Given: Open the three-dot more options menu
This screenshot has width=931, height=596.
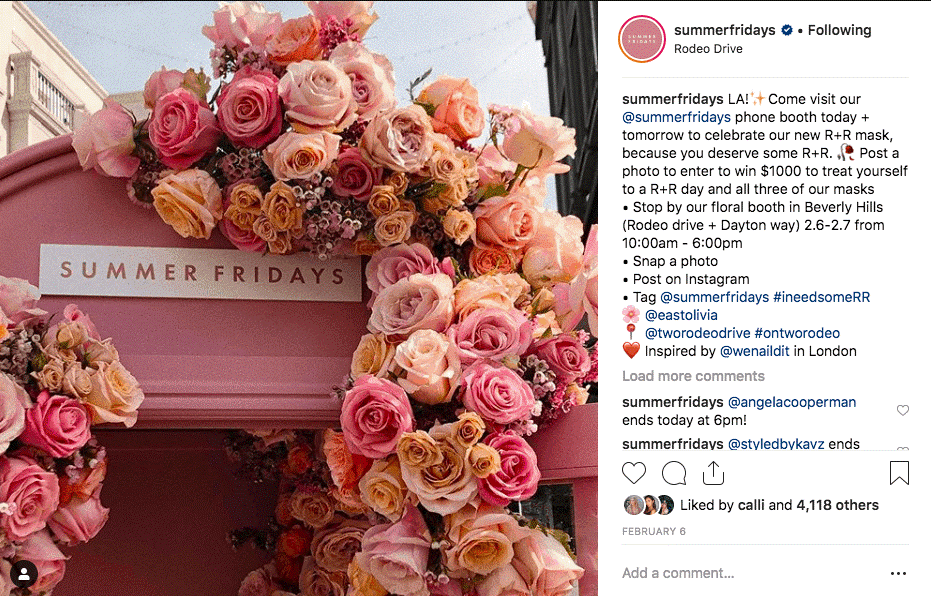Looking at the screenshot, I should [x=898, y=573].
